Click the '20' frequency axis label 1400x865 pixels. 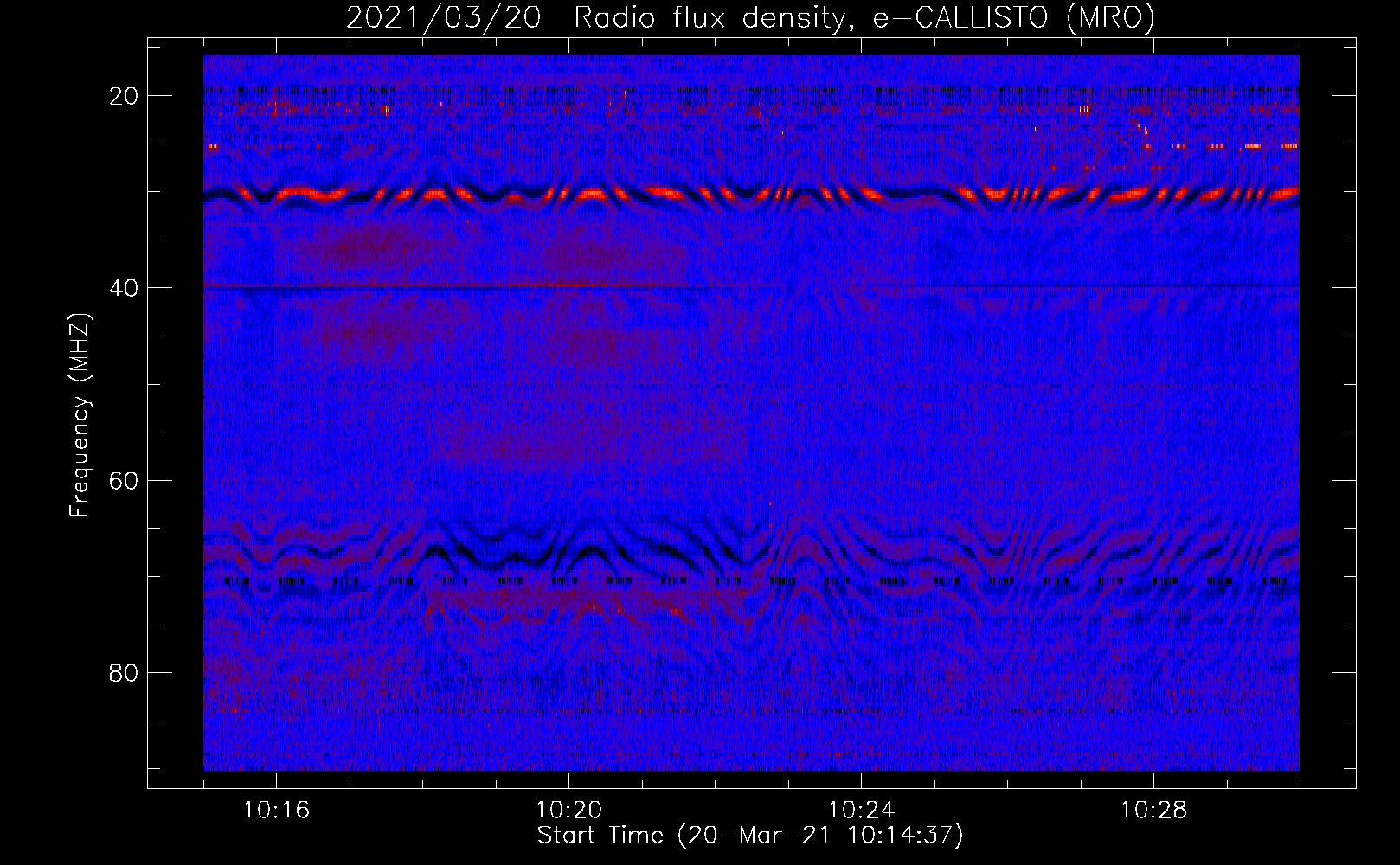(125, 96)
